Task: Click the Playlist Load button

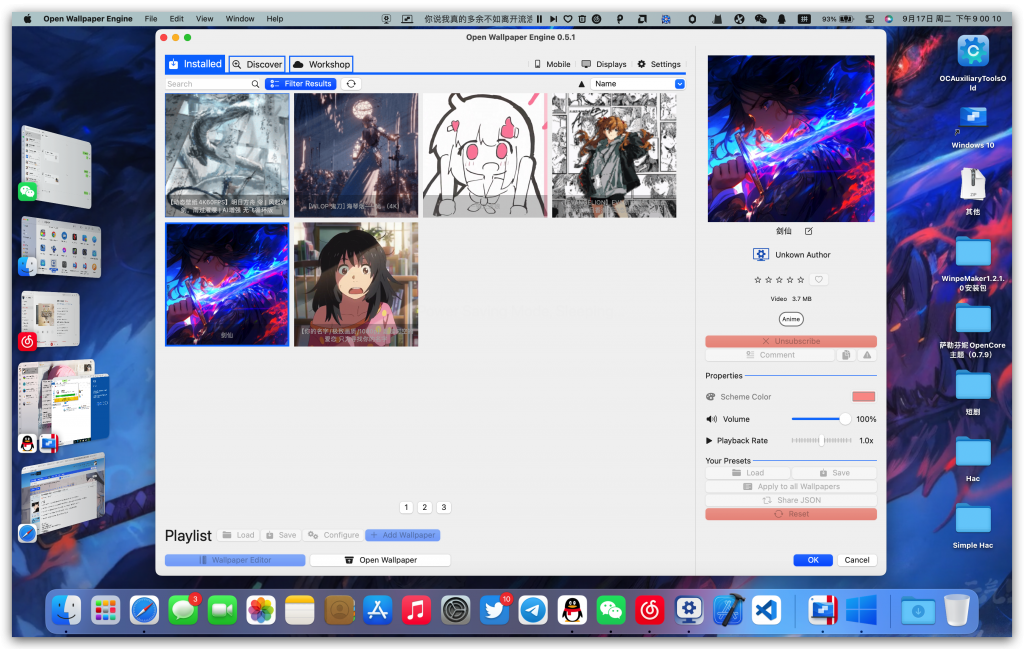Action: click(x=238, y=535)
